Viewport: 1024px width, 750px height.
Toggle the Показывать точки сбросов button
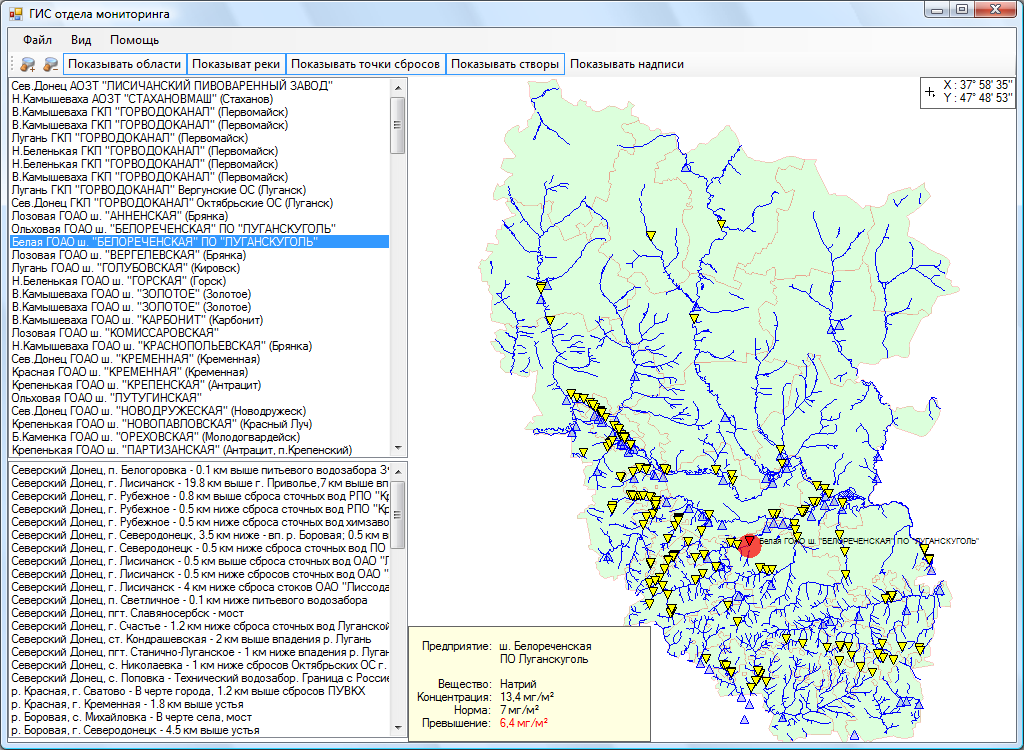coord(366,64)
